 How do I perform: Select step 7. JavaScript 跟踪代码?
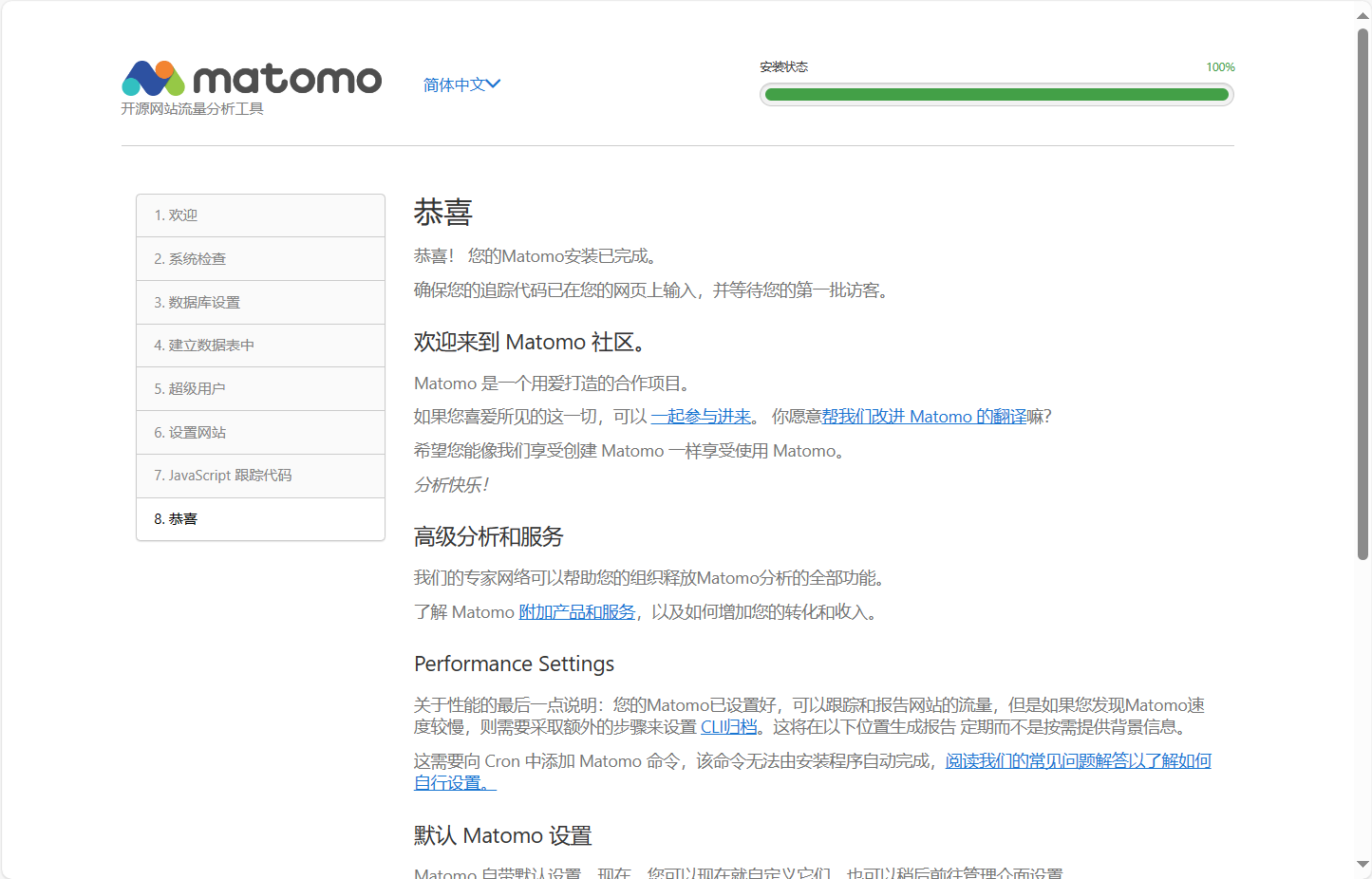pos(260,476)
